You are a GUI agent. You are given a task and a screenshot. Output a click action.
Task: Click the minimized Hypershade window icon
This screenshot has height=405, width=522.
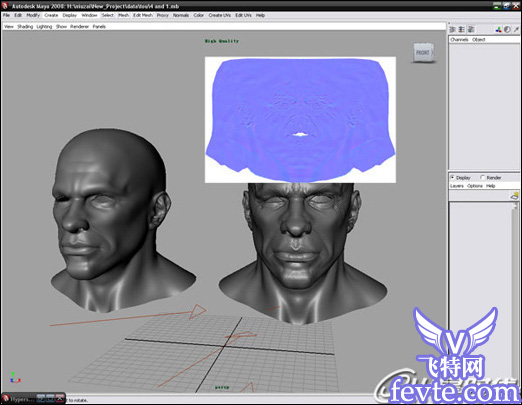pos(6,399)
